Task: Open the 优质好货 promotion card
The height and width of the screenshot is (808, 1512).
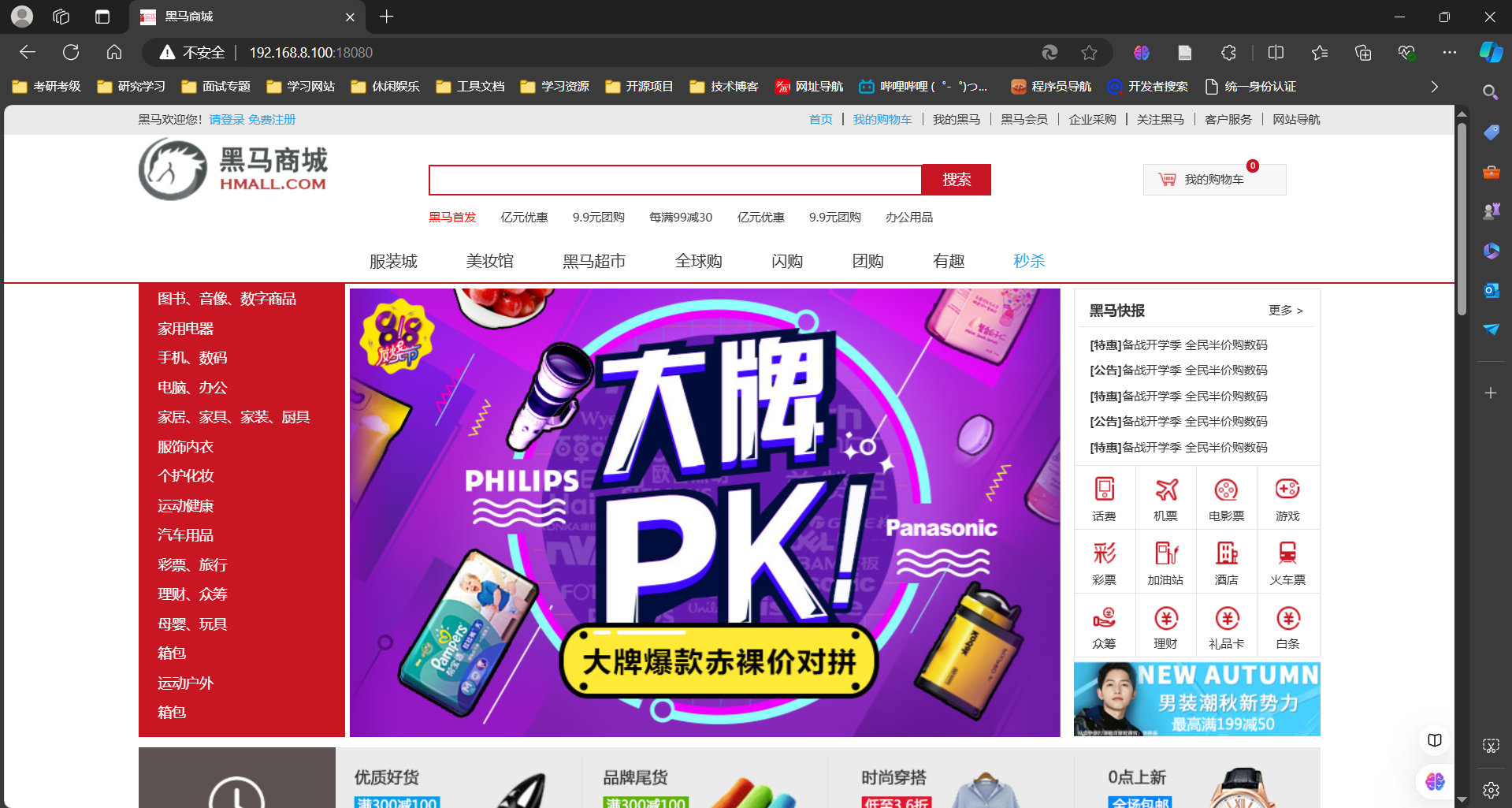Action: (x=459, y=778)
